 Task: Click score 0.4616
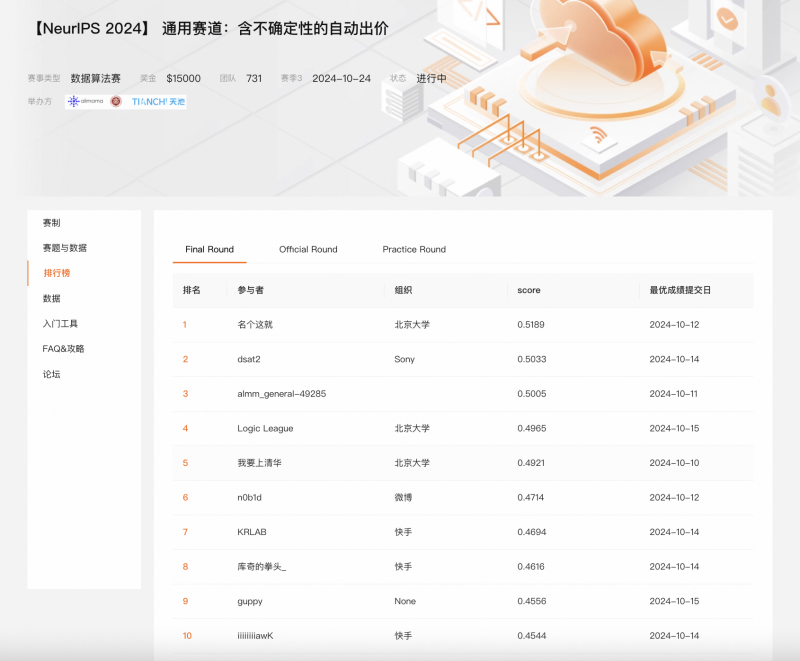[x=531, y=567]
